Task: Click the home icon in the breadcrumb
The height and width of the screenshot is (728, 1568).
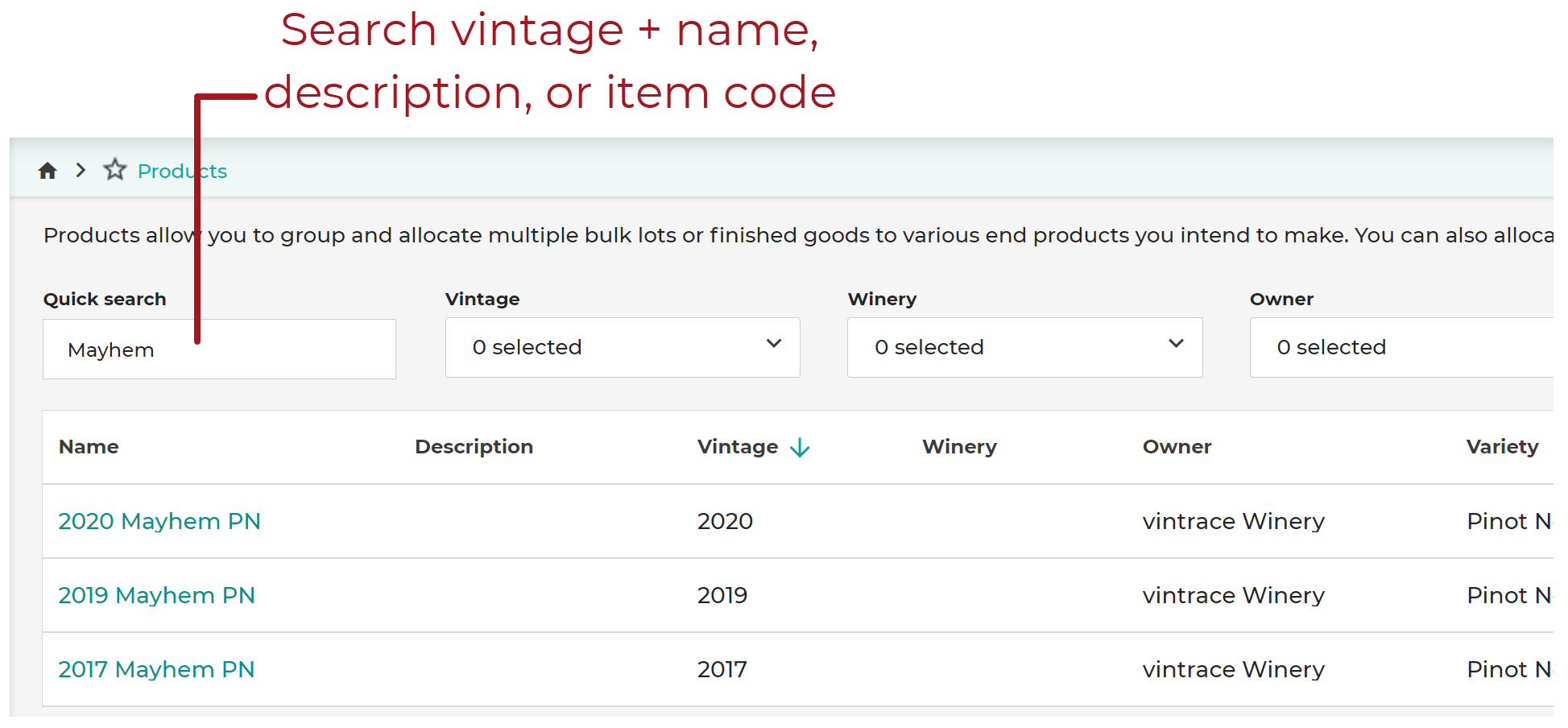Action: point(48,170)
